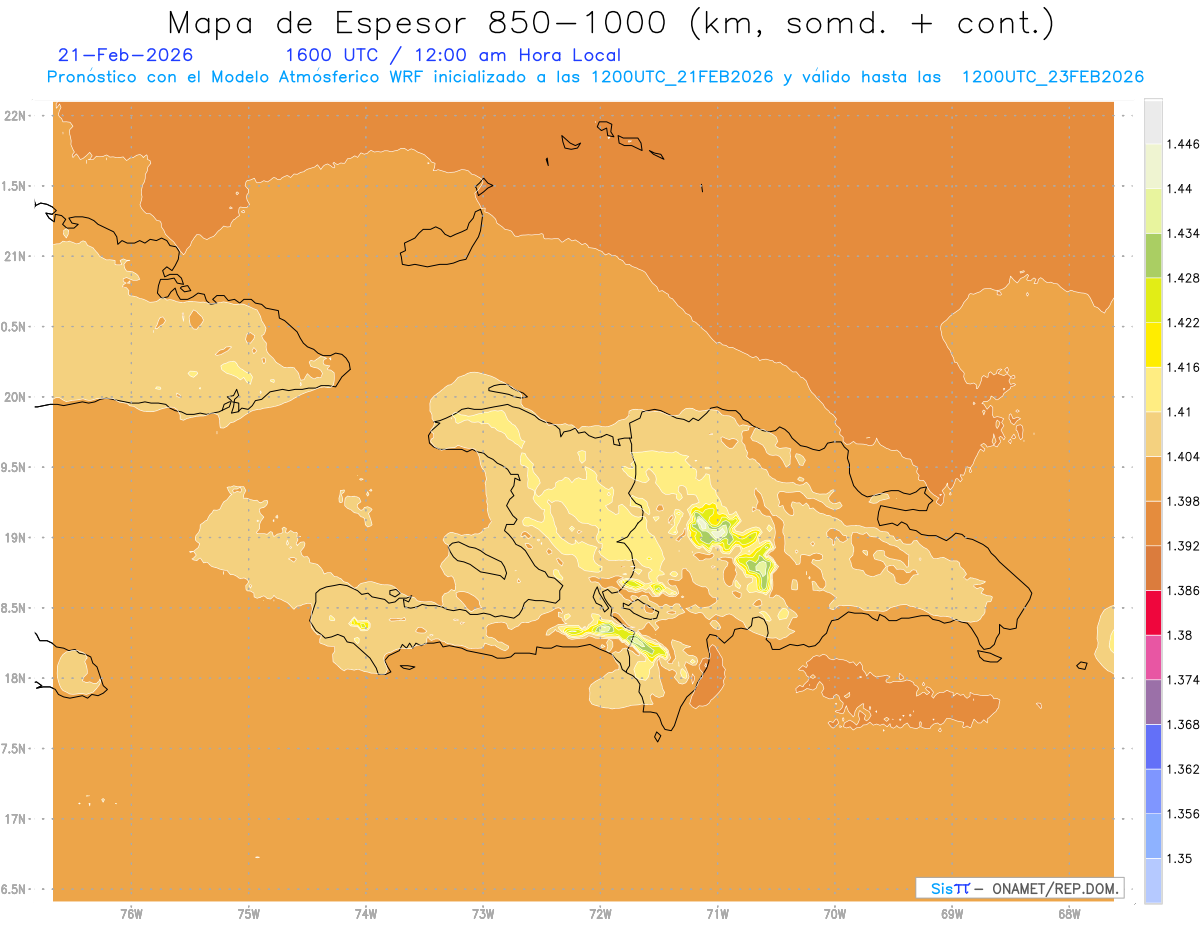Click the legend value '1.374'
The image size is (1200, 927).
pyautogui.click(x=1183, y=680)
